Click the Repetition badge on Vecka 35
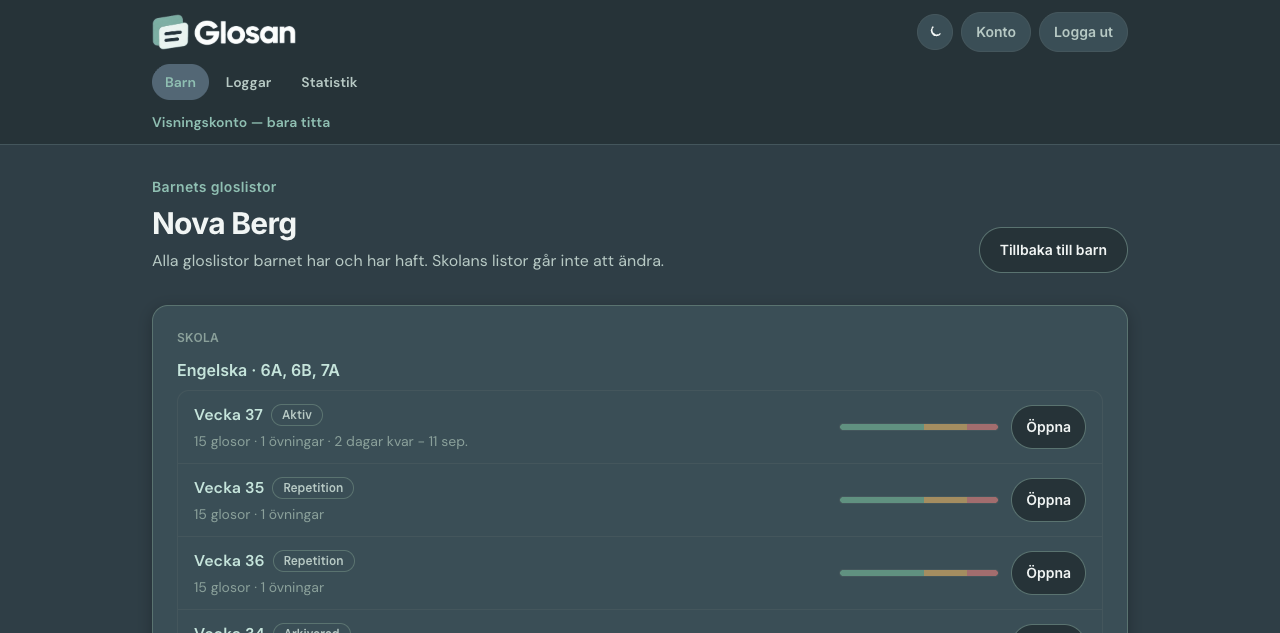The height and width of the screenshot is (633, 1280). pyautogui.click(x=313, y=488)
